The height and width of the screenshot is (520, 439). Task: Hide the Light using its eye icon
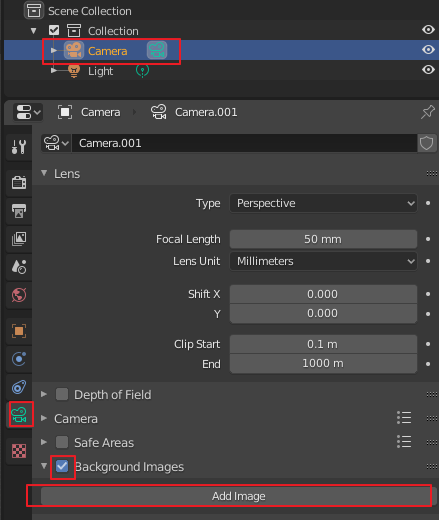click(x=428, y=70)
